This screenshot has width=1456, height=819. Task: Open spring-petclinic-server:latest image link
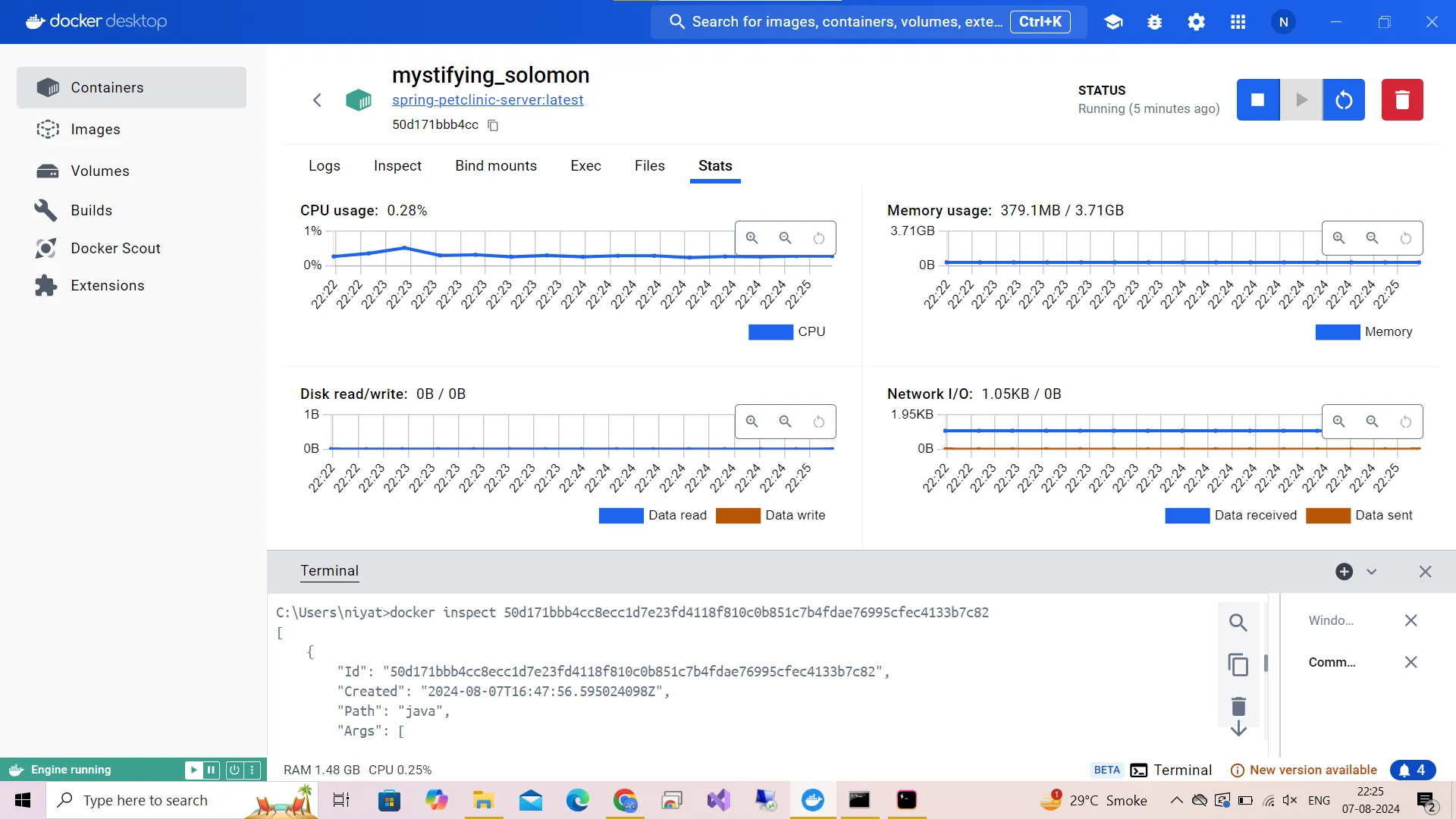click(488, 100)
